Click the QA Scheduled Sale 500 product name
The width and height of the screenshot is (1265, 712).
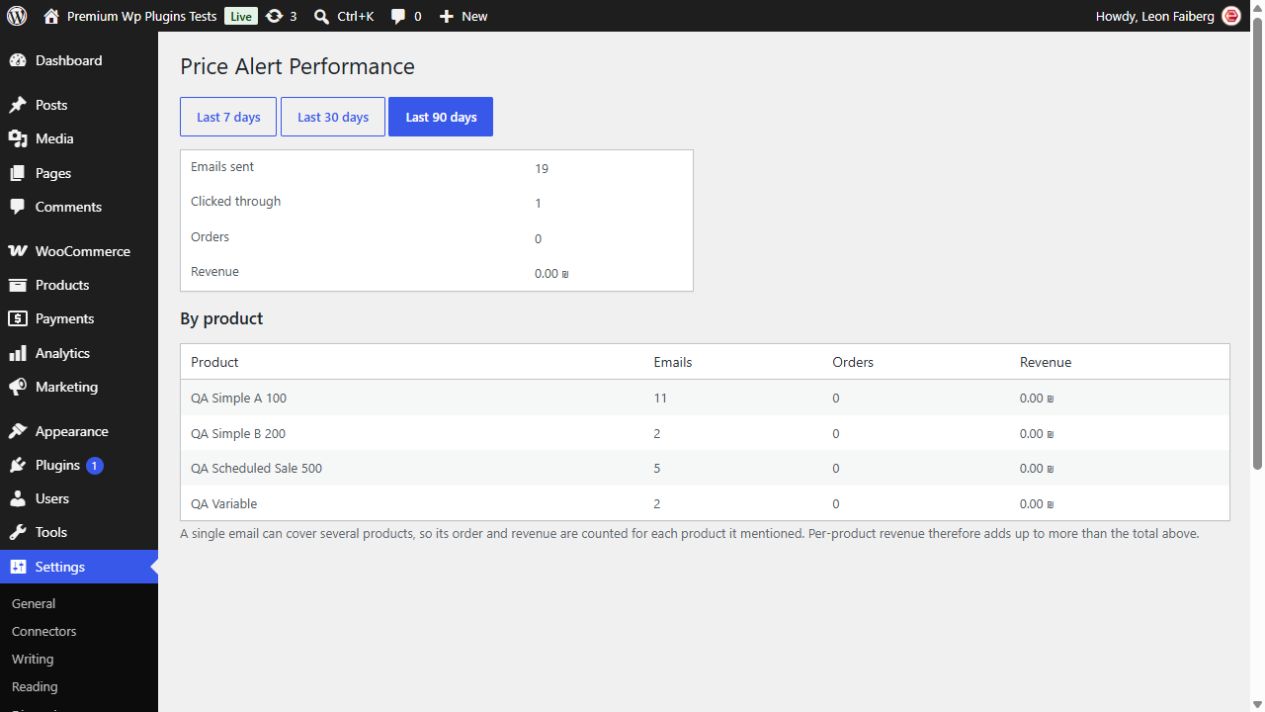tap(257, 468)
